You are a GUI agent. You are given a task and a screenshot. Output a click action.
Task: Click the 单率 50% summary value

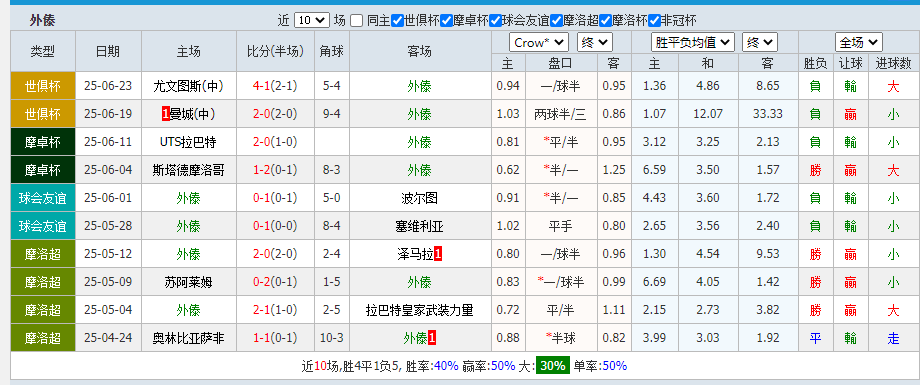tap(614, 366)
